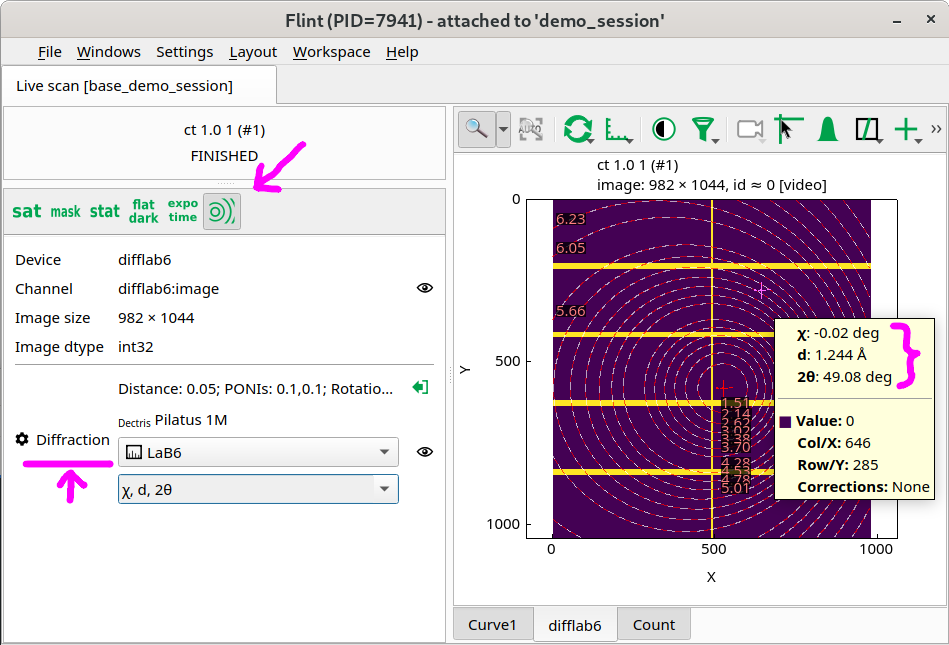Select the zoom magnifier tool
This screenshot has height=645, width=949.
(477, 129)
